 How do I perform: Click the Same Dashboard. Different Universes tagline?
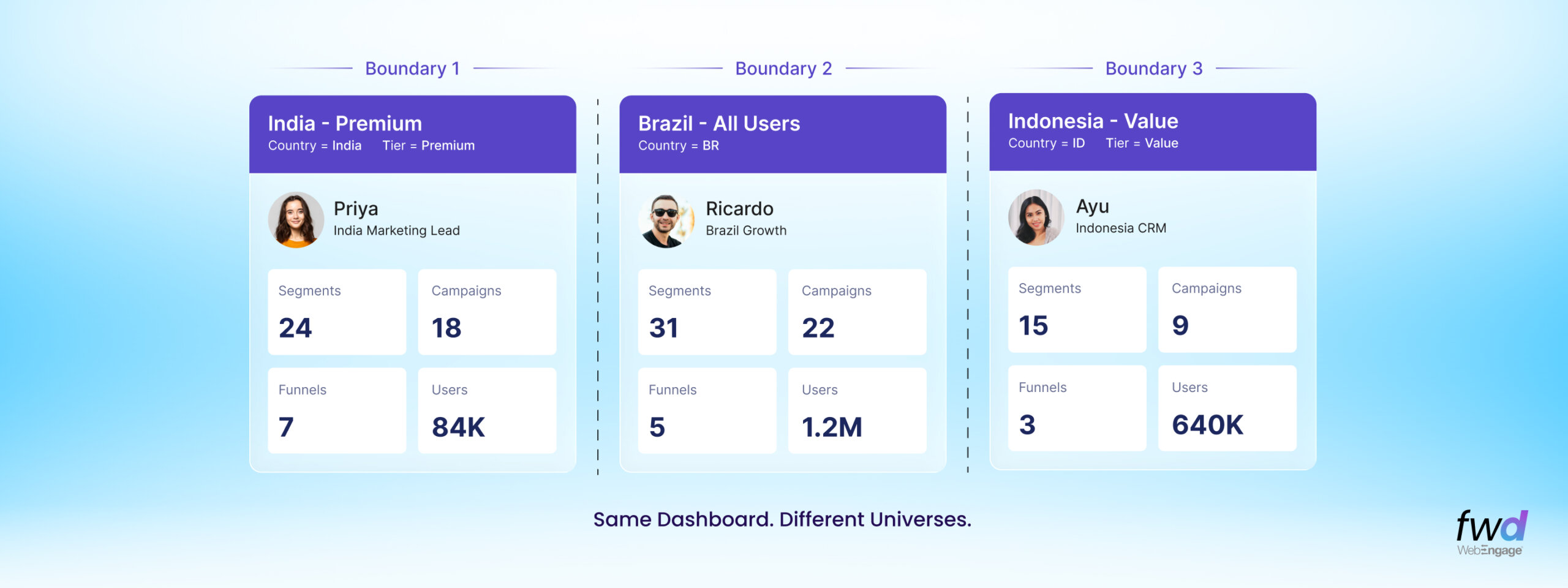(782, 519)
